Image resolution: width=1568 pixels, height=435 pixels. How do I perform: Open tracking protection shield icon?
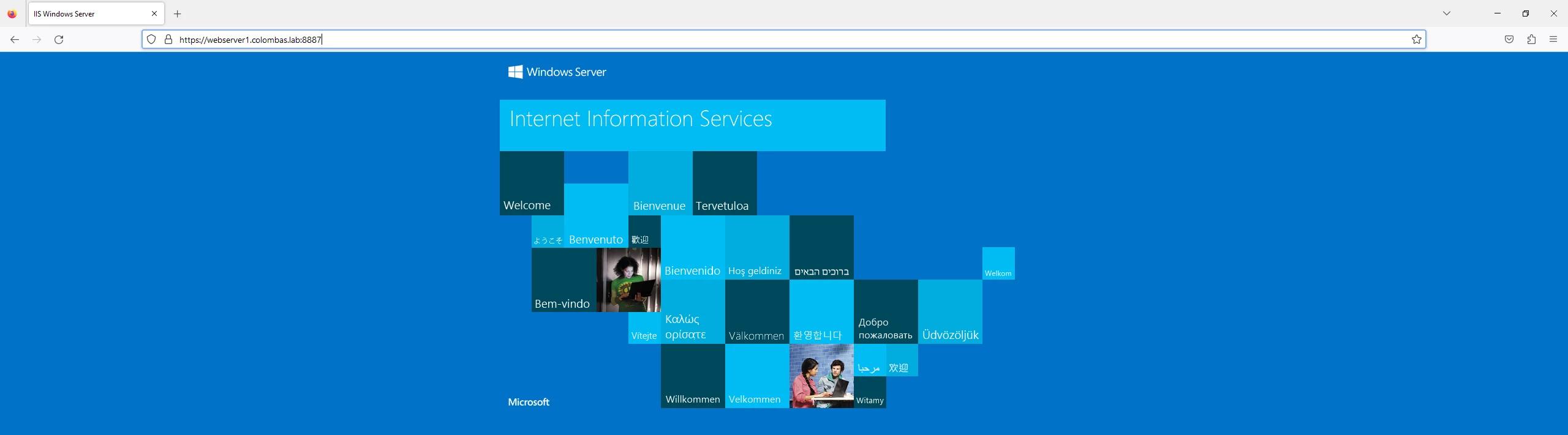(151, 40)
